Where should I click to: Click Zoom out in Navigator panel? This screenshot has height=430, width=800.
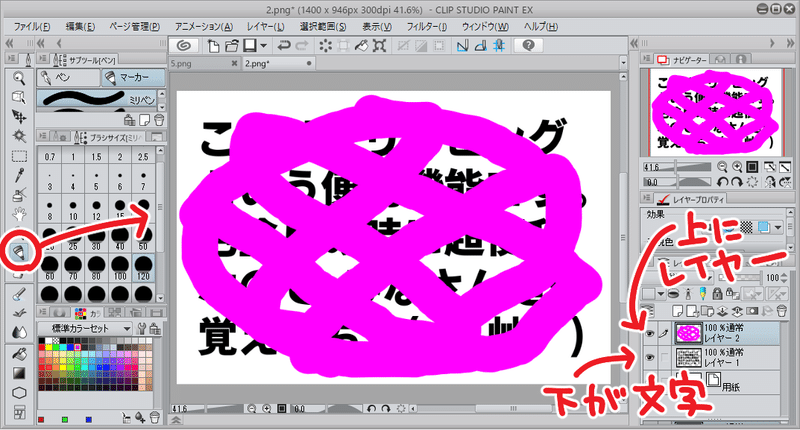point(722,167)
